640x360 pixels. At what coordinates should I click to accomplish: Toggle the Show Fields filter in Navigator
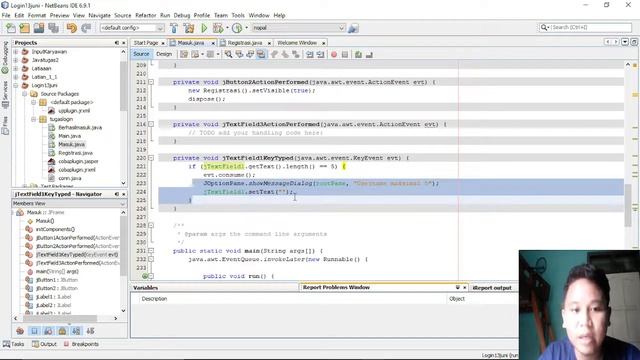click(x=34, y=331)
